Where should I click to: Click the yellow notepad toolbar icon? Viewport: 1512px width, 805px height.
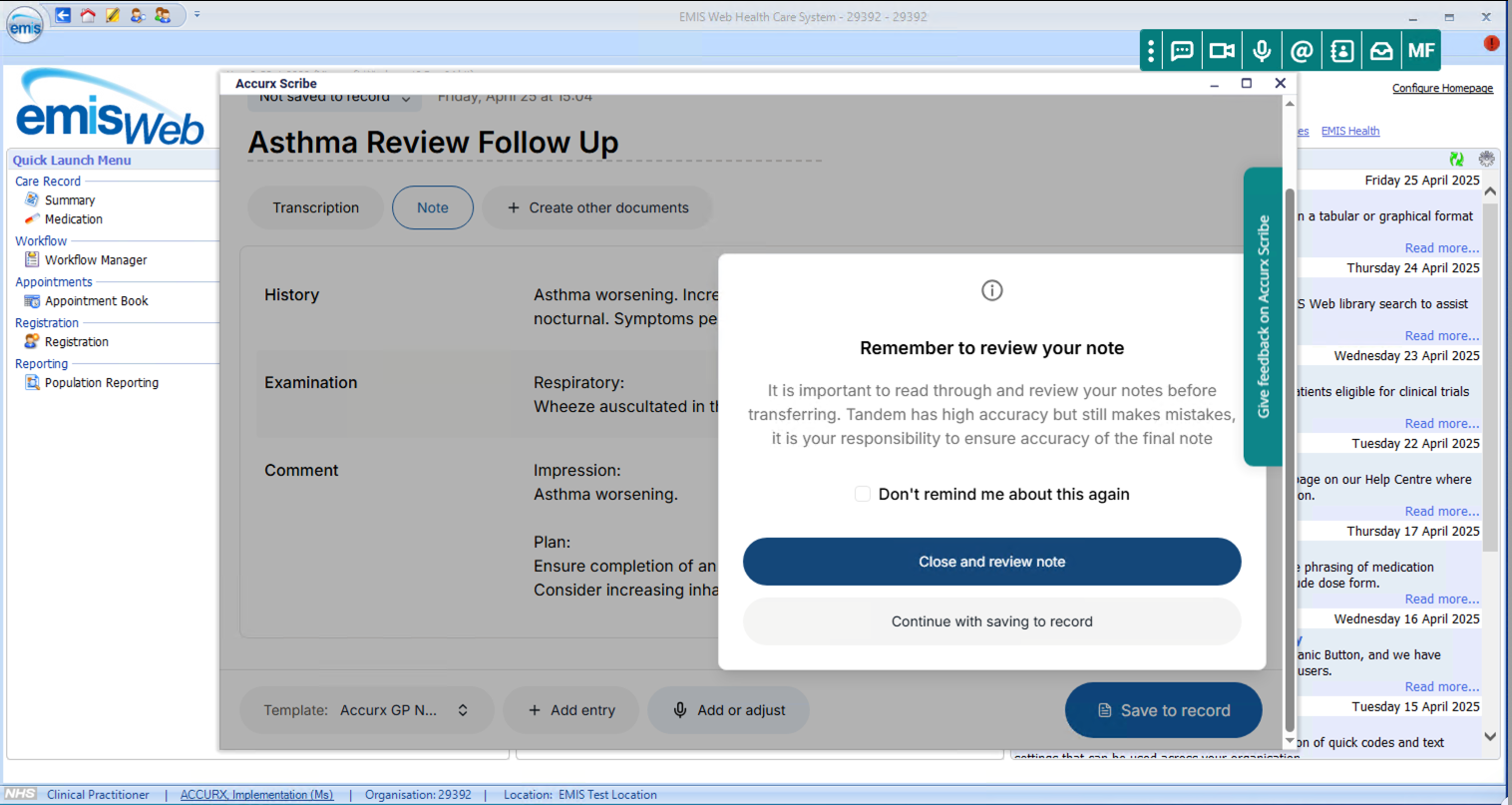(113, 15)
